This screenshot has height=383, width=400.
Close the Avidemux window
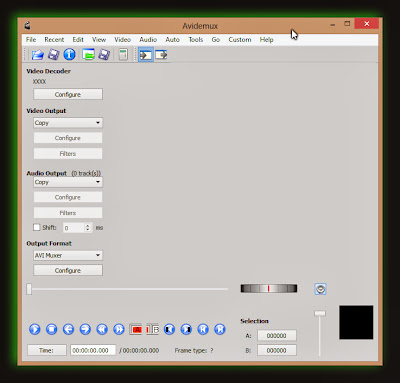pyautogui.click(x=367, y=24)
